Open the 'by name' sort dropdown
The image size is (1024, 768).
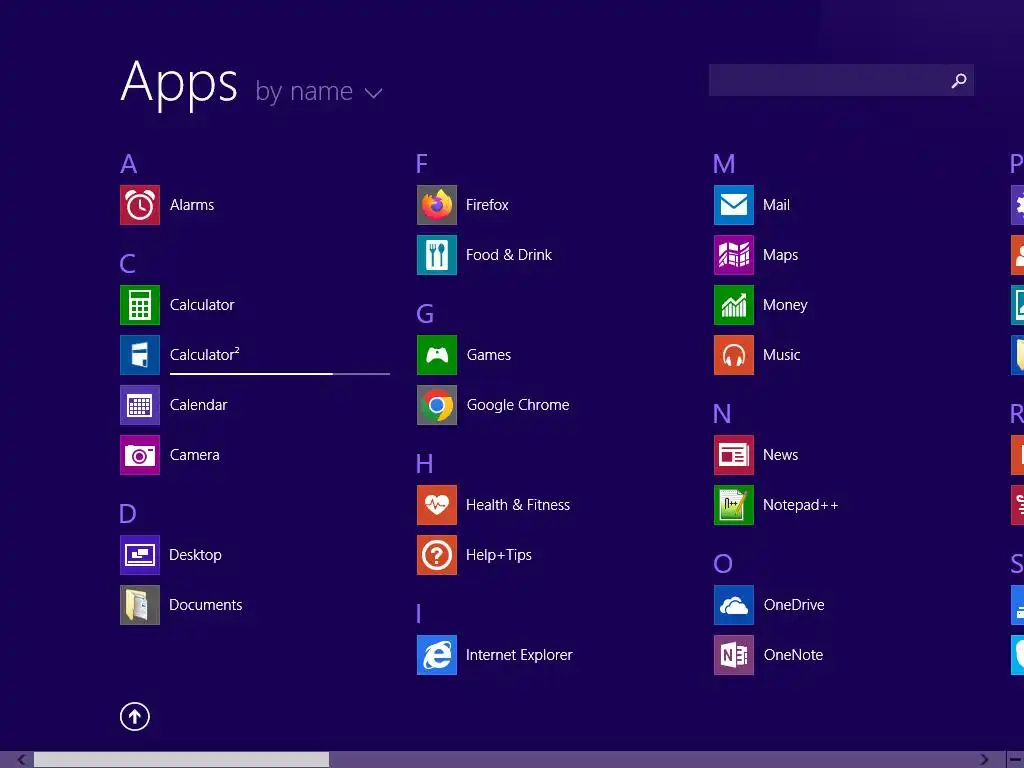[319, 92]
